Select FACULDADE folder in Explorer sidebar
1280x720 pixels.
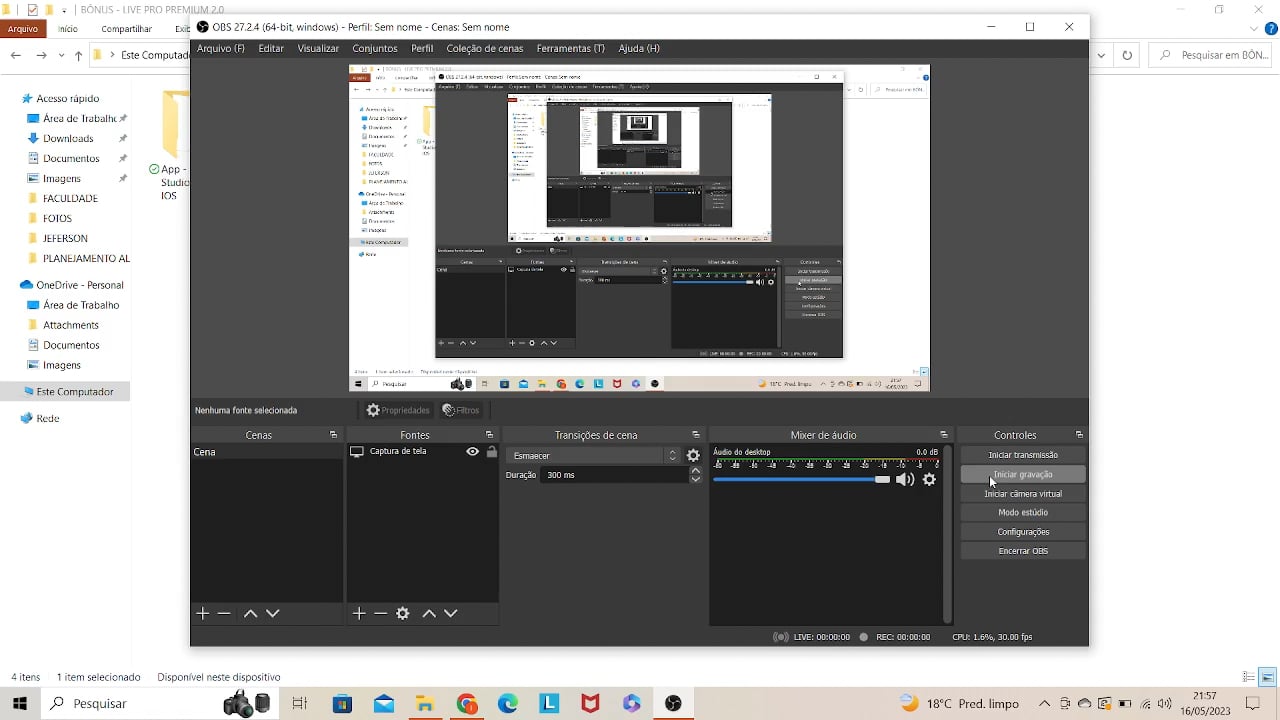pos(70,198)
